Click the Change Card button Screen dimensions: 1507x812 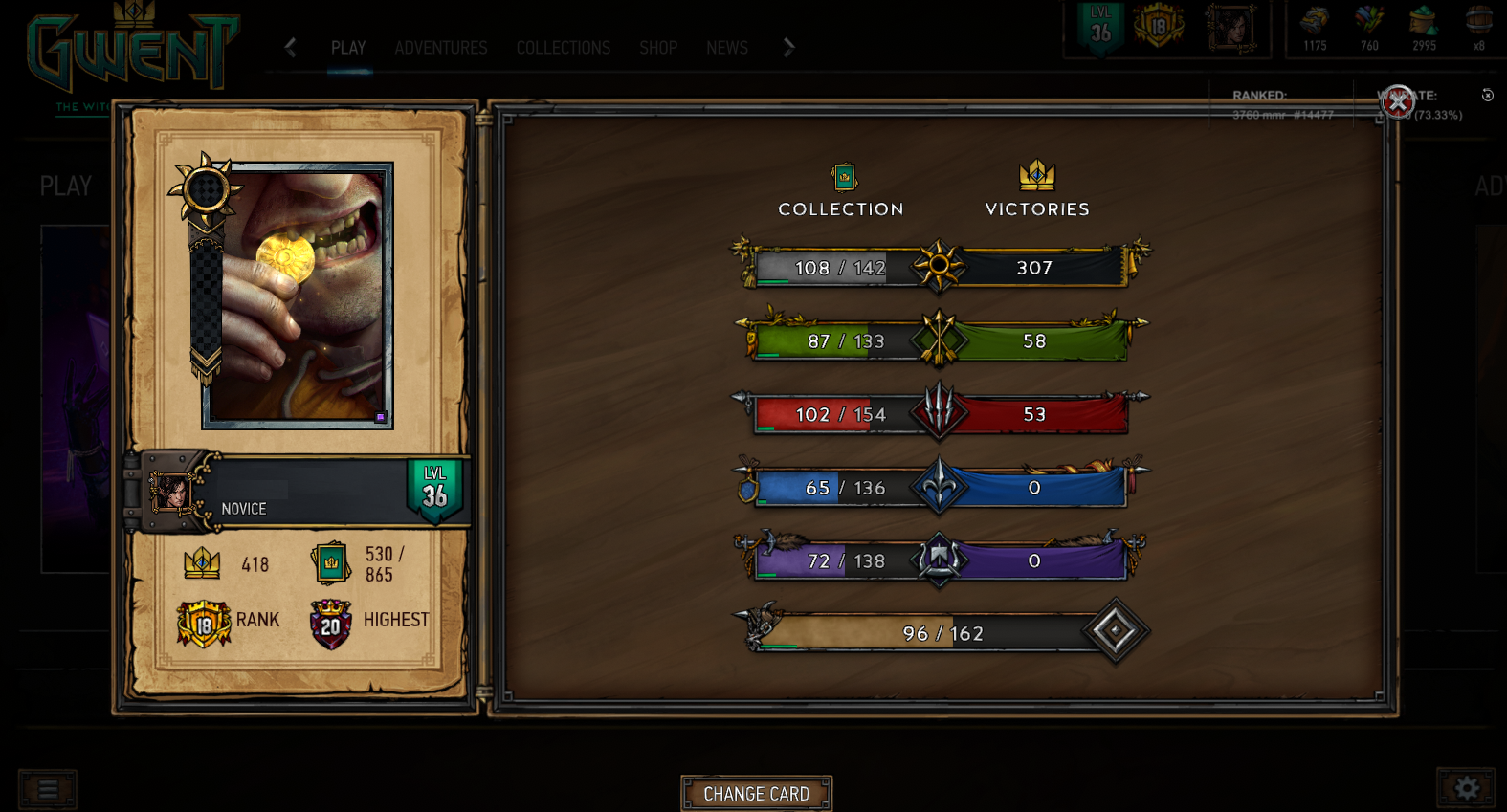pos(757,793)
